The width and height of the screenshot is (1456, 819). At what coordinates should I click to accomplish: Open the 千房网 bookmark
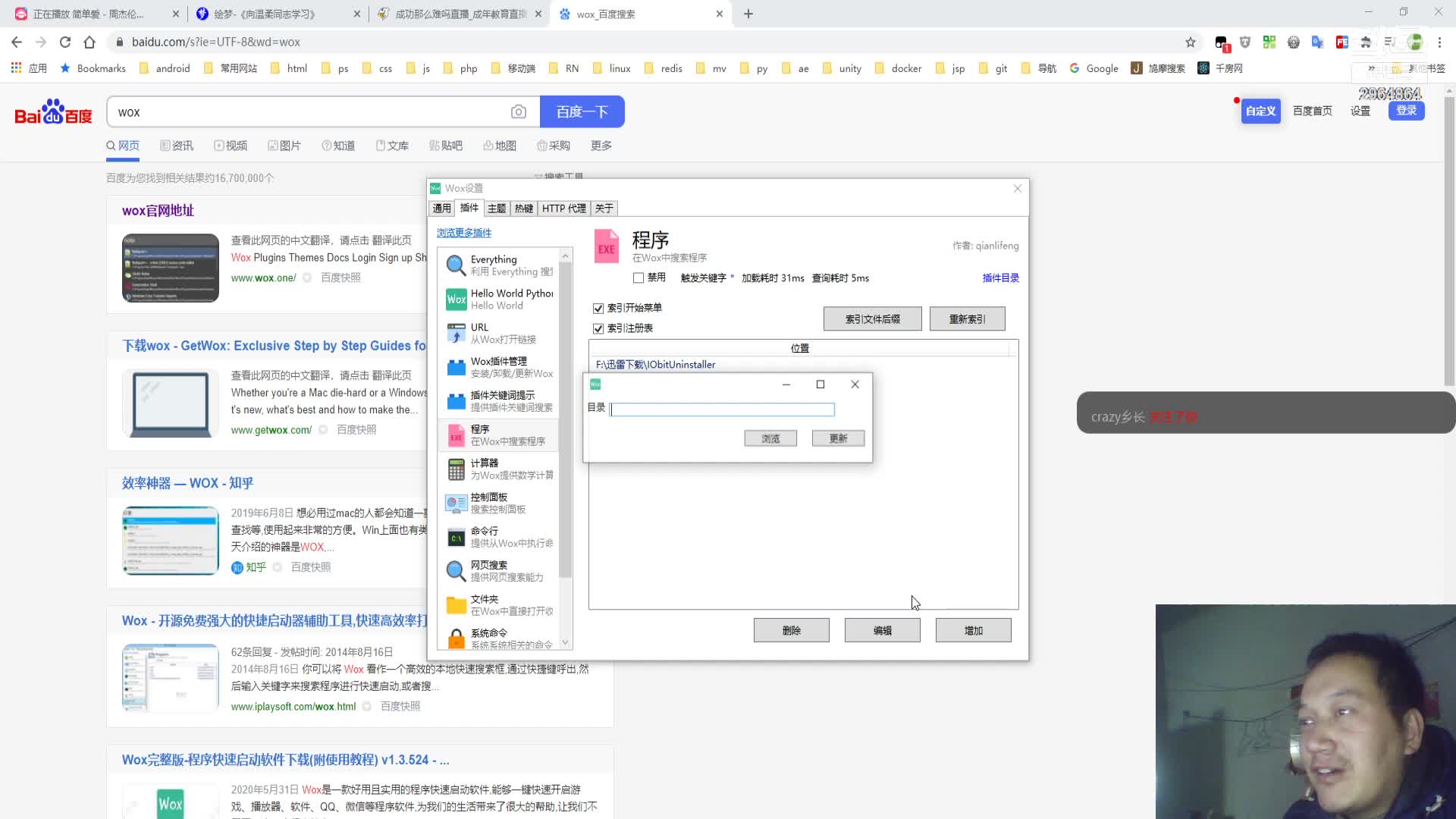point(1220,68)
